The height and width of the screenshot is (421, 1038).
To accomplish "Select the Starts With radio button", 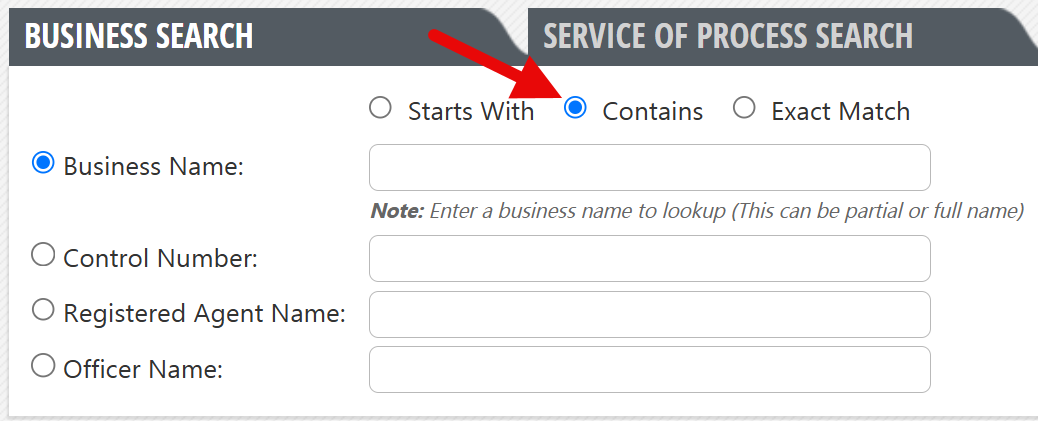I will [x=380, y=107].
